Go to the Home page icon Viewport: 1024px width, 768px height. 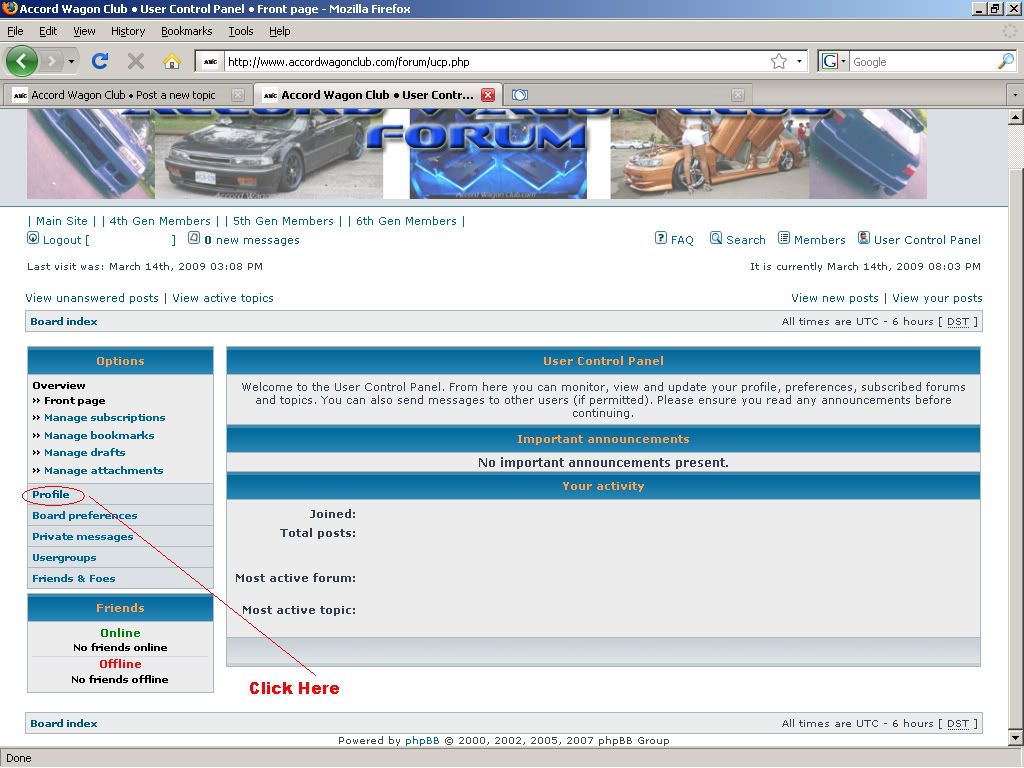172,61
